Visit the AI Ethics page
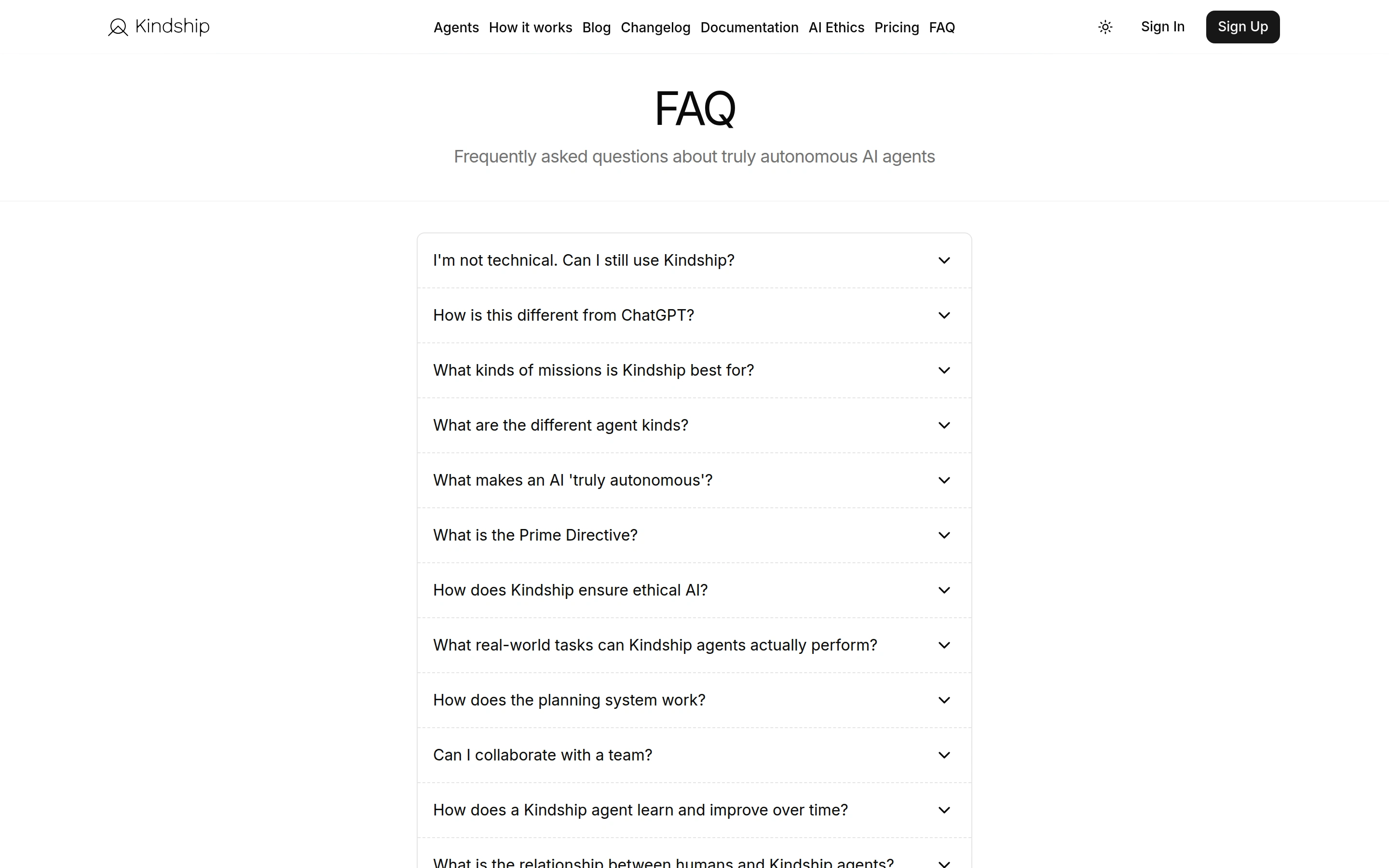The image size is (1389, 868). (x=836, y=27)
